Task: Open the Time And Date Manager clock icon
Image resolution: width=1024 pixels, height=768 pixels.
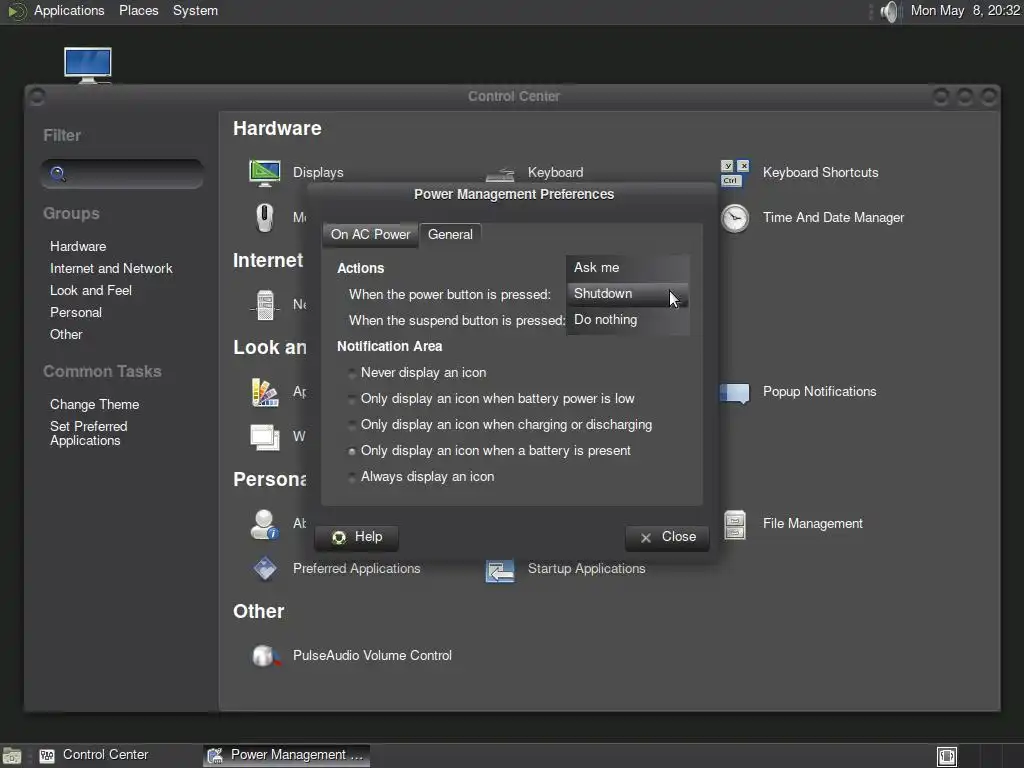Action: pos(735,218)
